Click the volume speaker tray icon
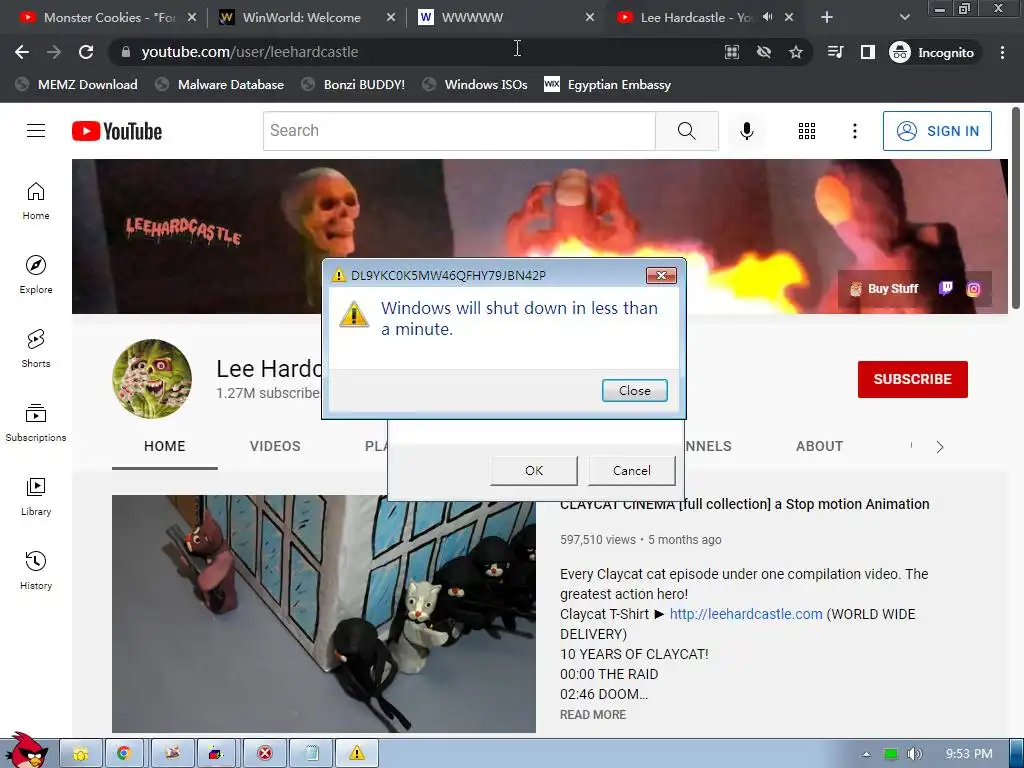The height and width of the screenshot is (768, 1024). coord(914,754)
